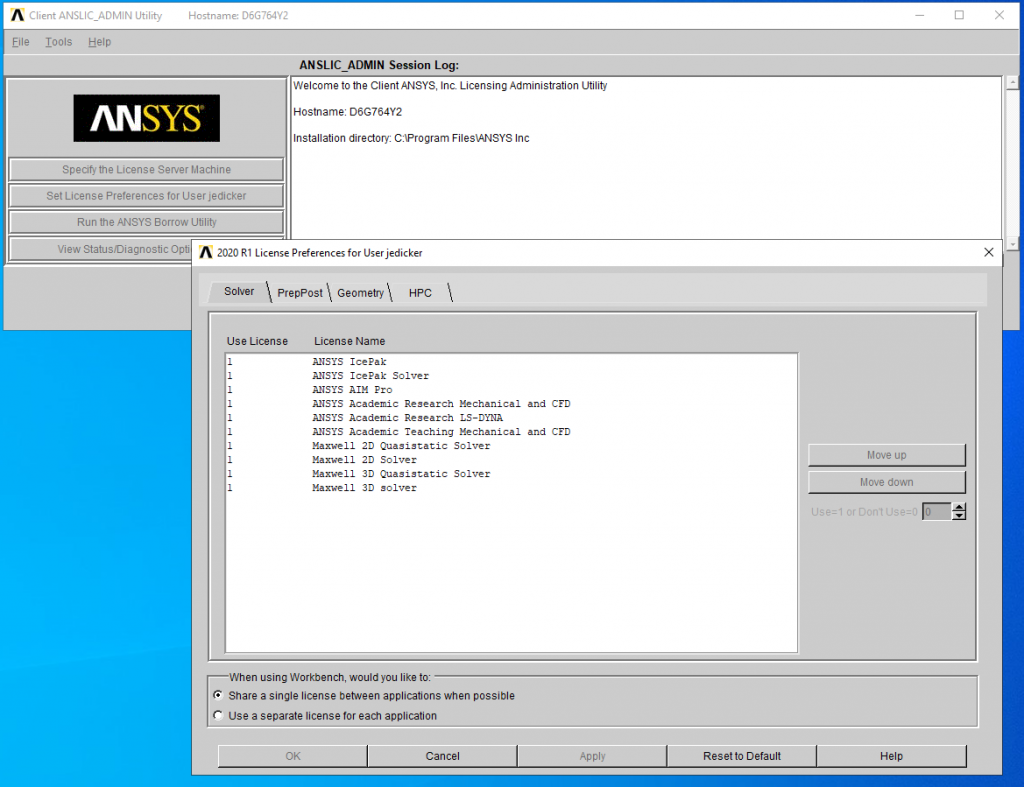This screenshot has height=787, width=1024.
Task: Switch to the PrepPost tab
Action: point(300,293)
